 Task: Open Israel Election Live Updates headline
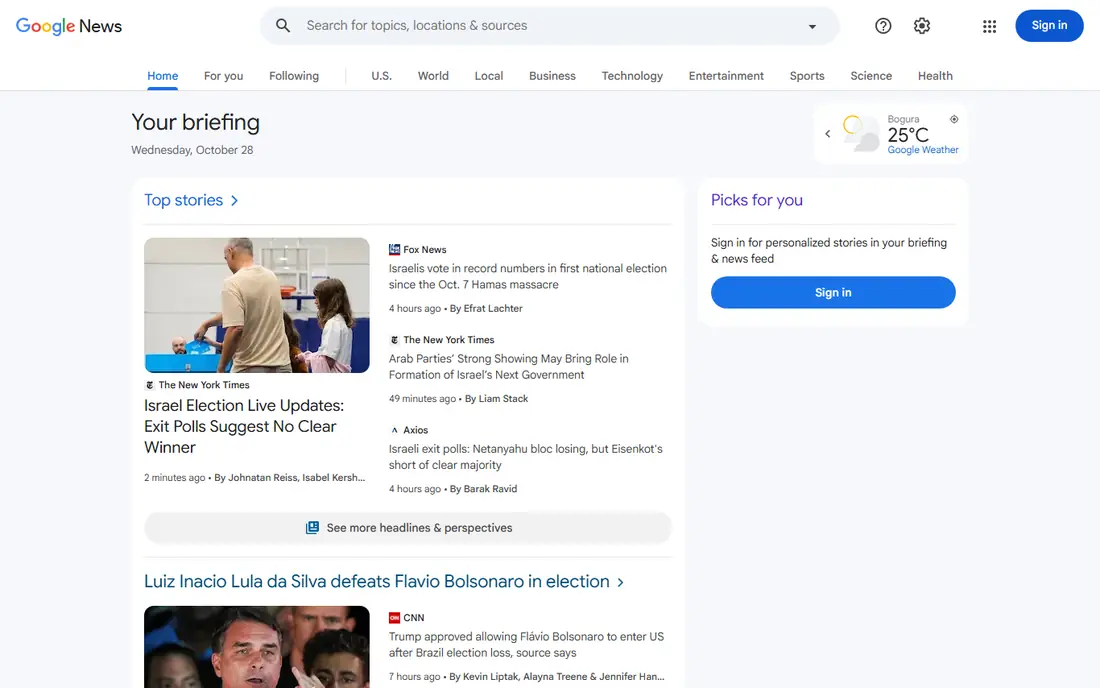[244, 426]
